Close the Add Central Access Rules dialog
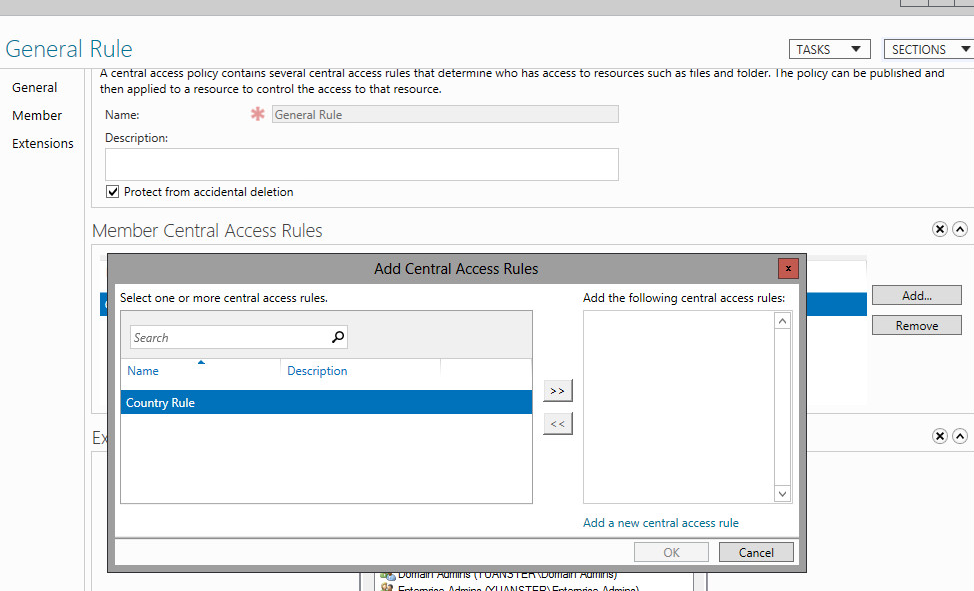Screen dimensions: 974x591 click(x=788, y=268)
